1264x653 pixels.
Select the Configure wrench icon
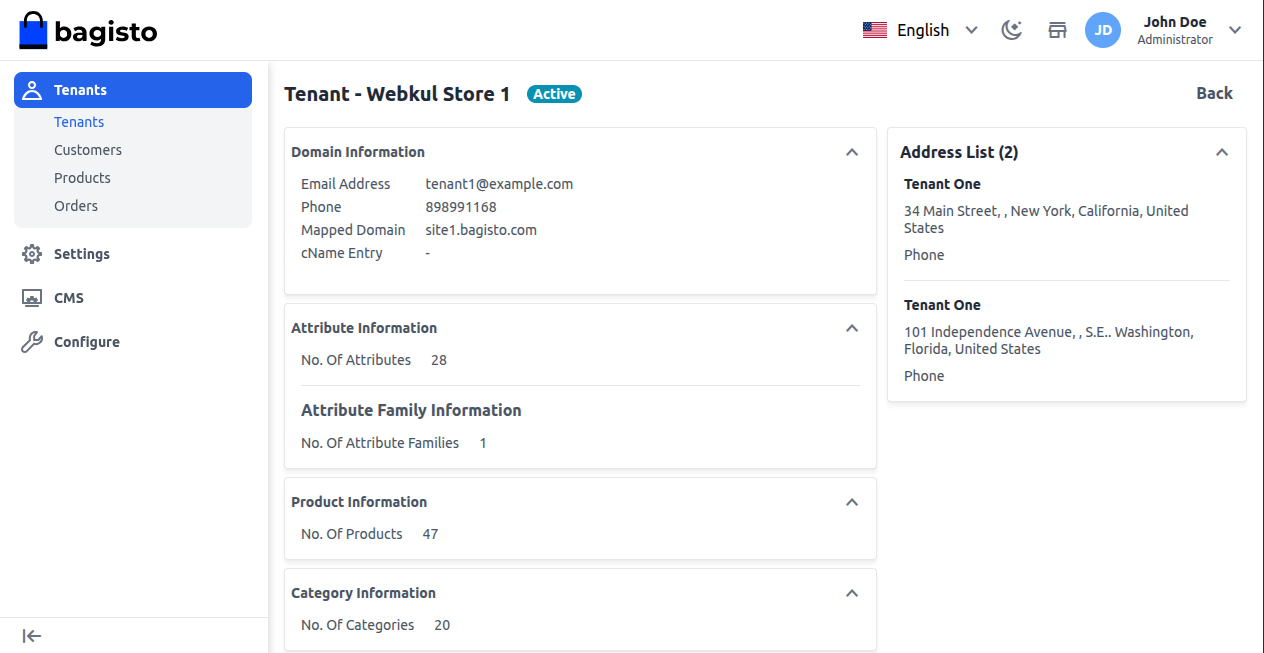click(x=32, y=341)
